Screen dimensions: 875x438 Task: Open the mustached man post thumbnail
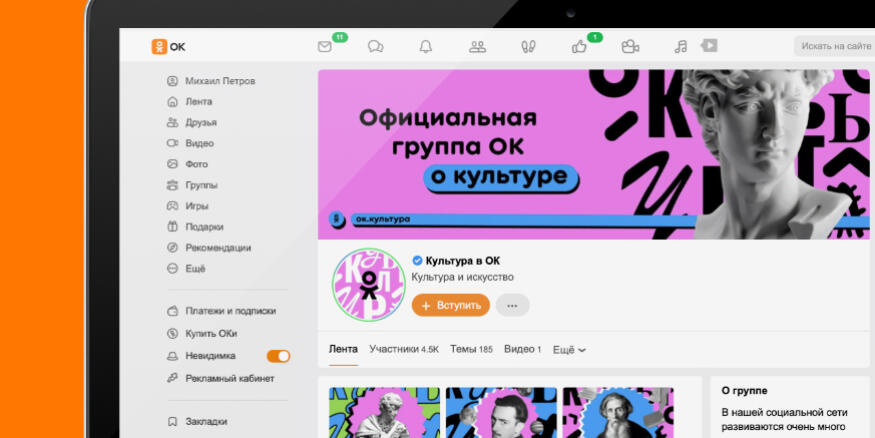pos(501,412)
